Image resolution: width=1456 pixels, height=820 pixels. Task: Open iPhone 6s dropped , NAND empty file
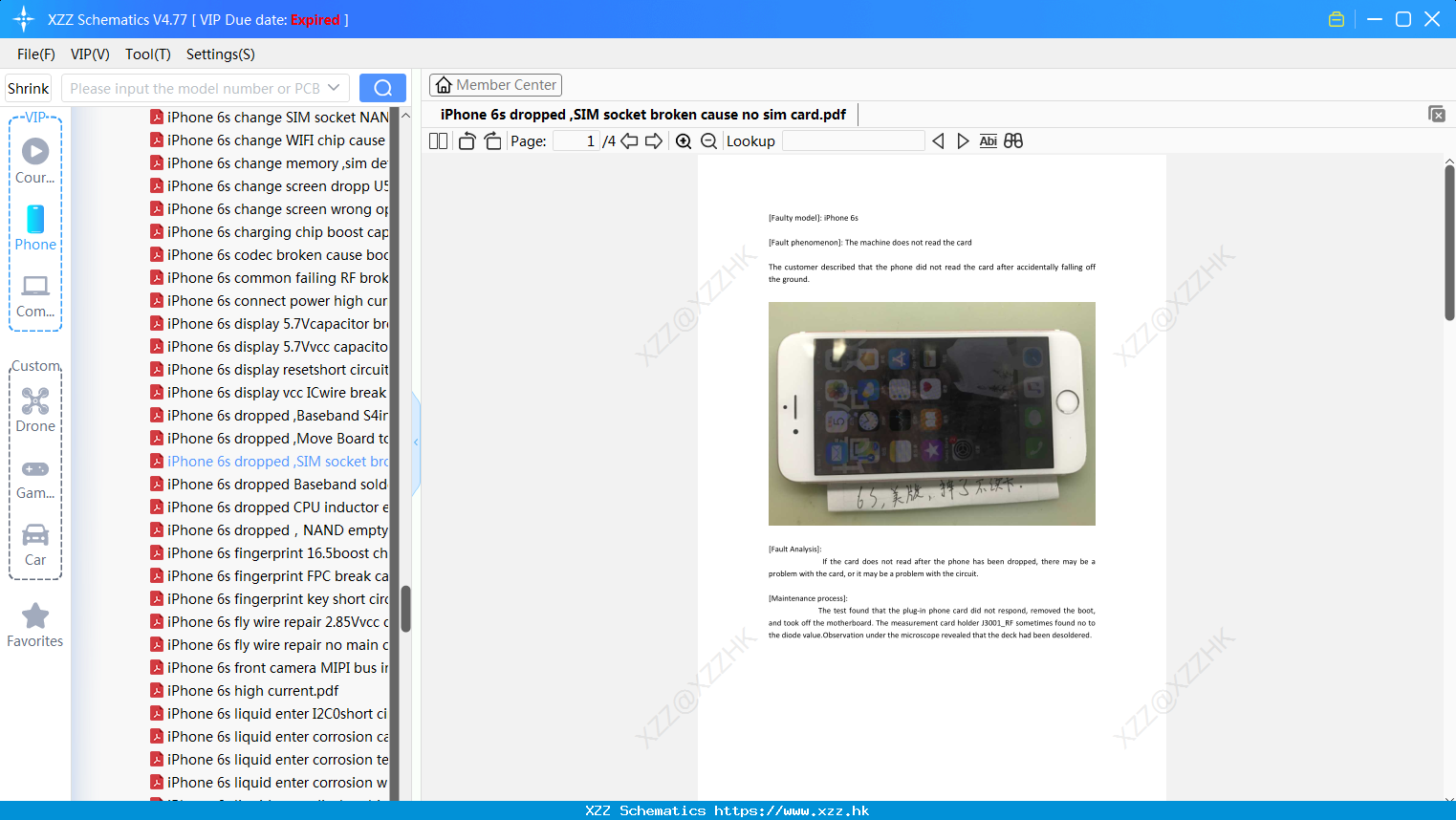(269, 530)
